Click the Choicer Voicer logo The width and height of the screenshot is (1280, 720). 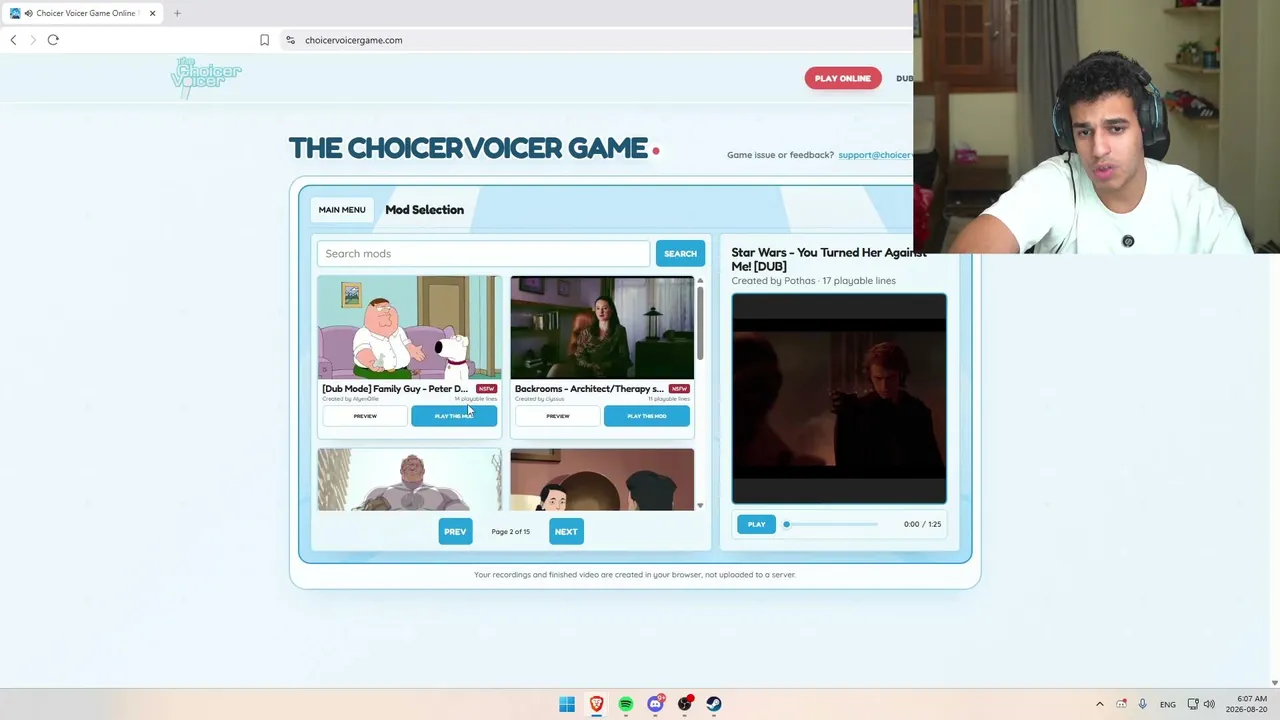coord(206,77)
